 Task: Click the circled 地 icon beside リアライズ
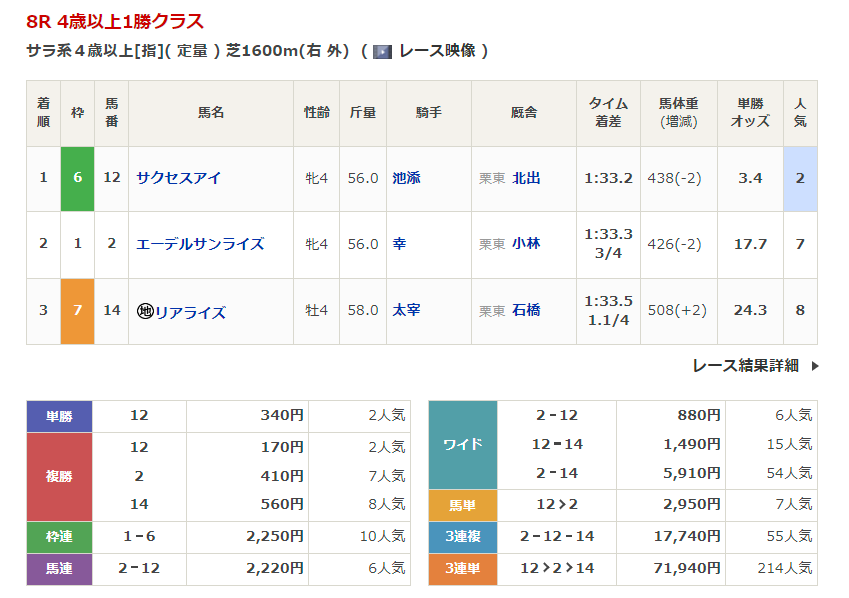tap(144, 311)
